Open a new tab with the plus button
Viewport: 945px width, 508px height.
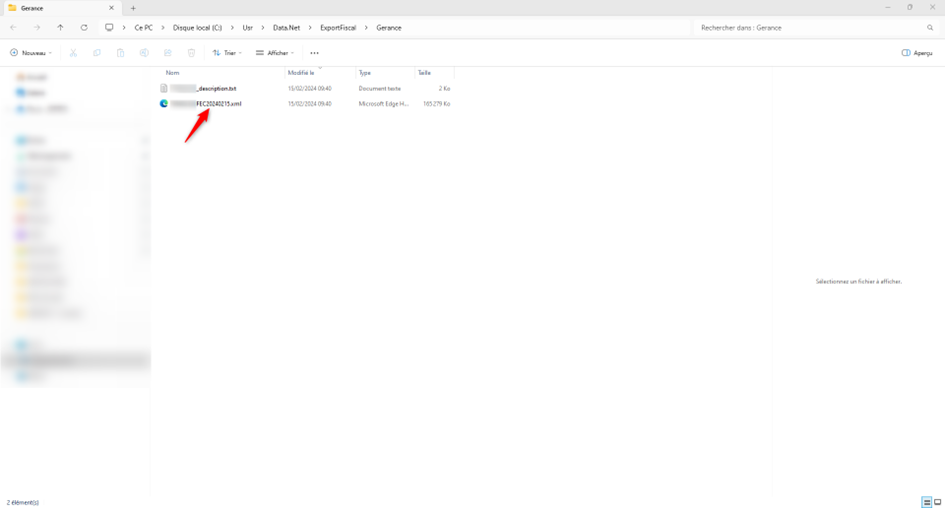pos(133,8)
